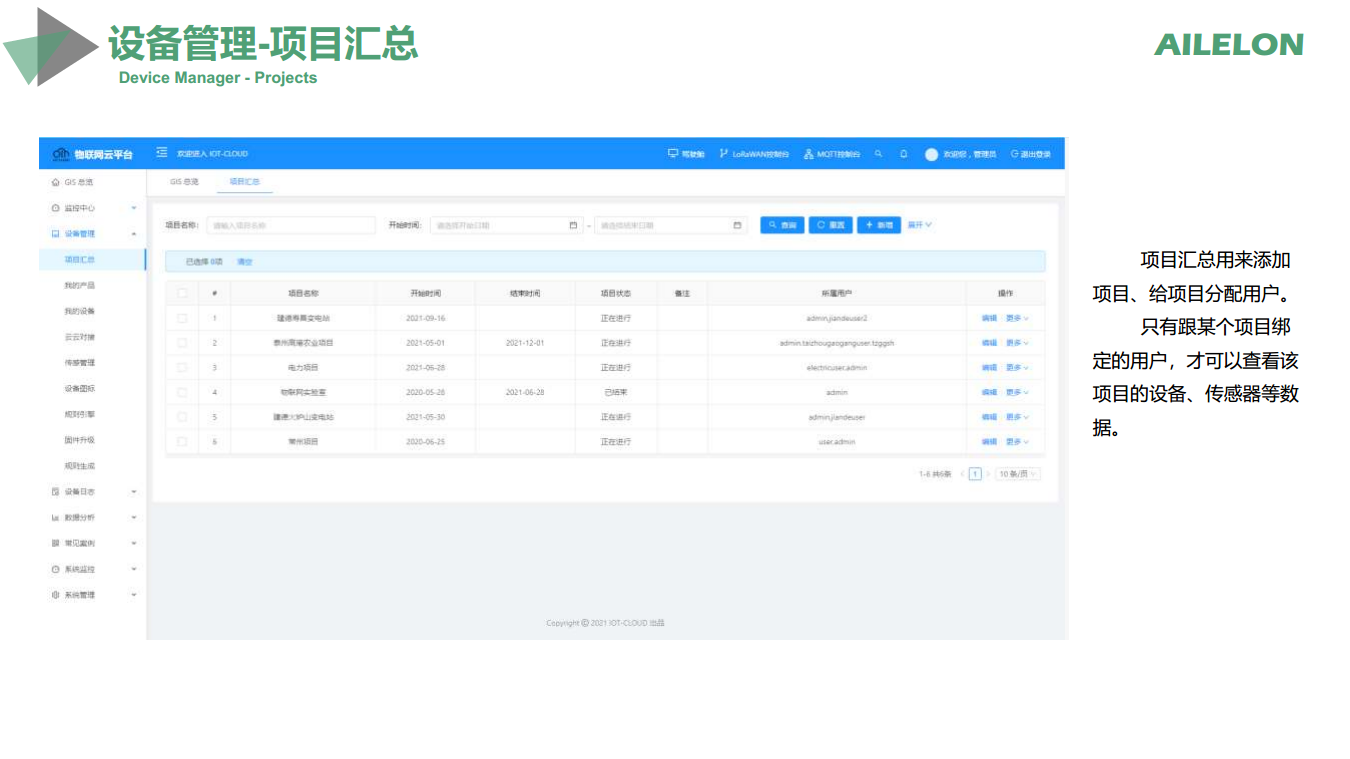Screen dimensions: 1350x759
Task: Open 更多 menu for the electricuser,admin row
Action: [x=1017, y=367]
